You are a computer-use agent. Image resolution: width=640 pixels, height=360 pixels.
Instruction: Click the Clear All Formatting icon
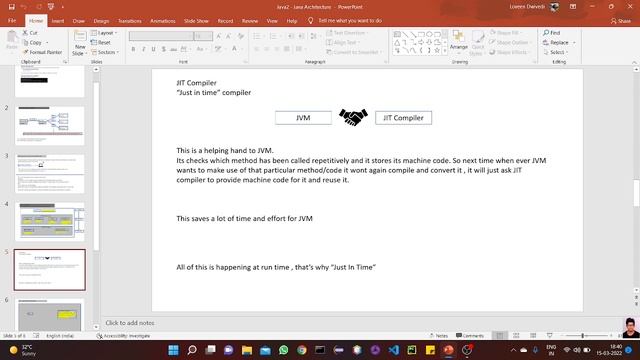coord(241,36)
